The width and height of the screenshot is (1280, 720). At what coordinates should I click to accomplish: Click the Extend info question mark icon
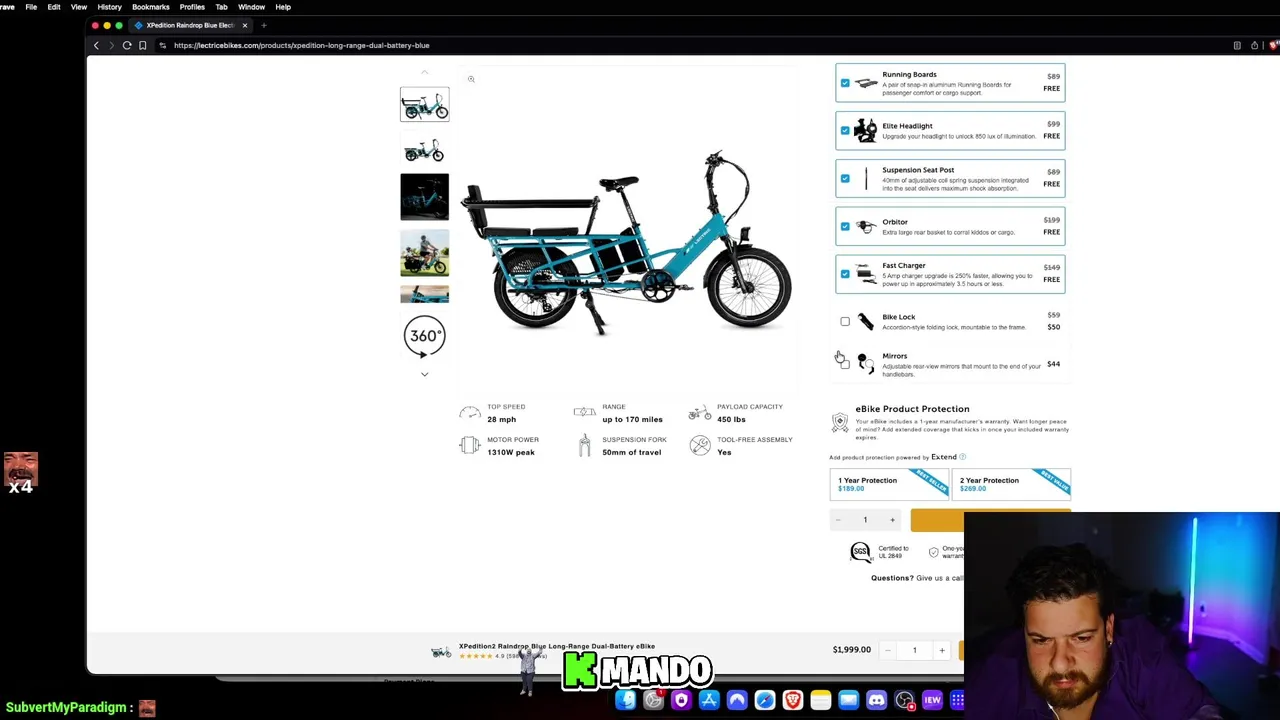[963, 457]
